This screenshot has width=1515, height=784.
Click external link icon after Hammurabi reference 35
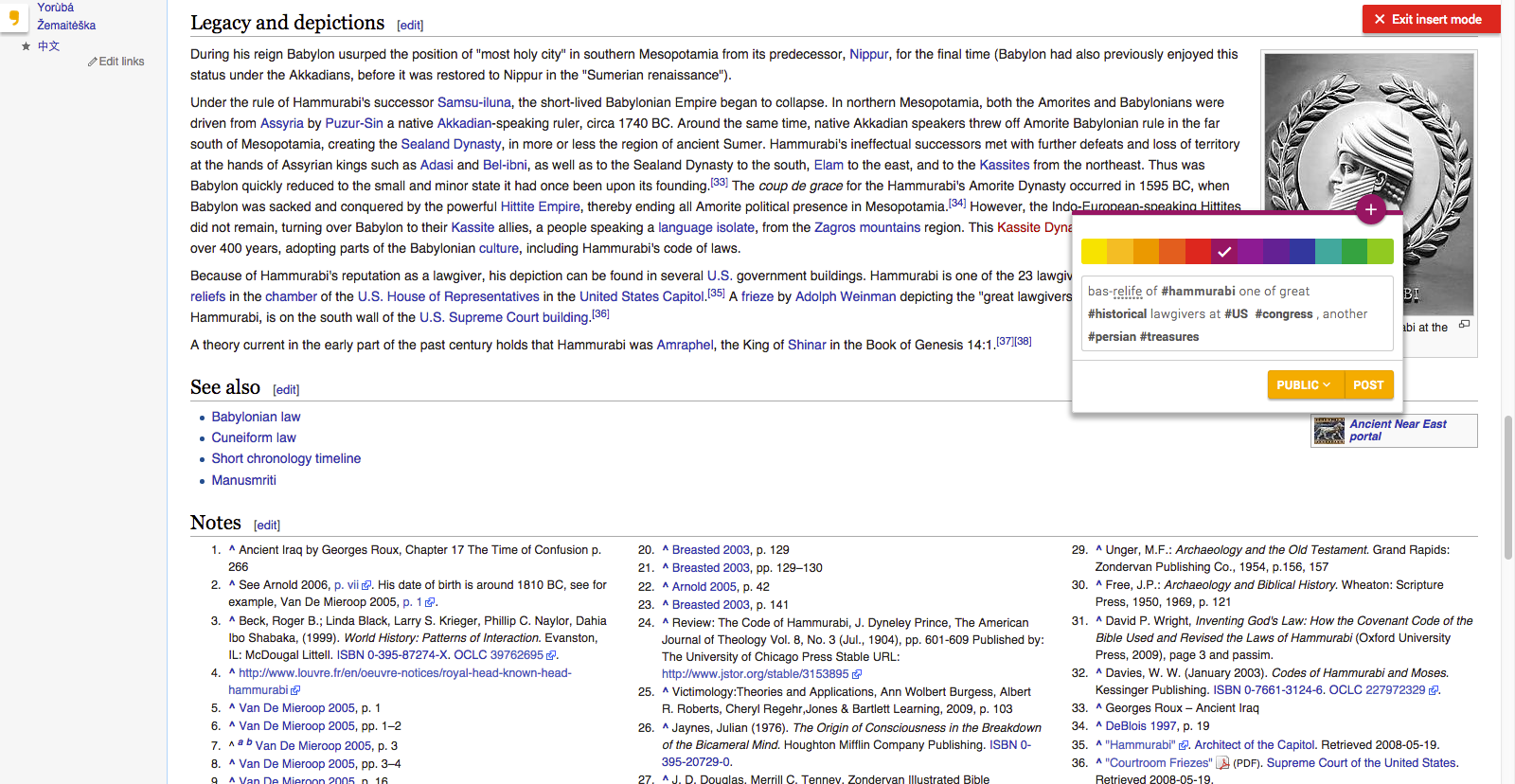[x=1183, y=746]
